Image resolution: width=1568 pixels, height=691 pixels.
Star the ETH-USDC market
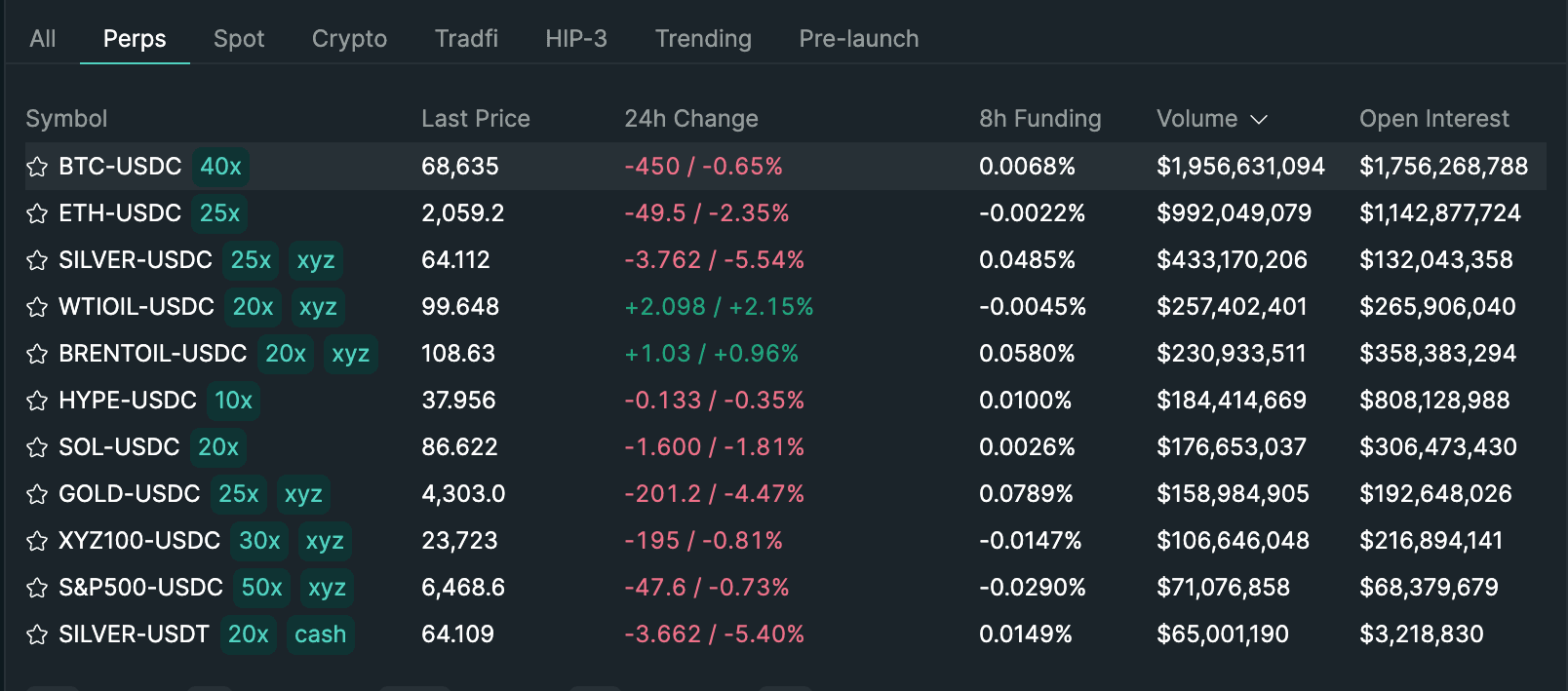click(x=37, y=213)
